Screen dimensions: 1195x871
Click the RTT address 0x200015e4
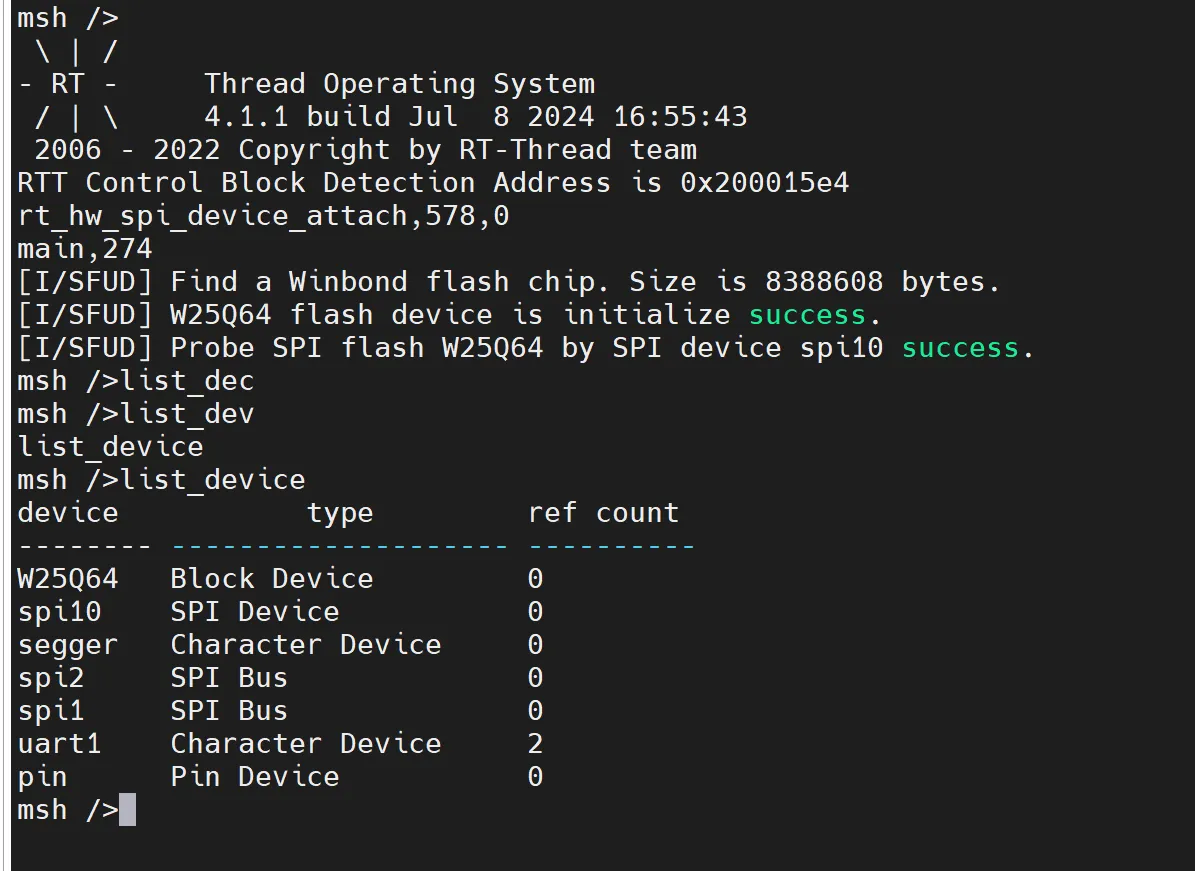click(764, 183)
